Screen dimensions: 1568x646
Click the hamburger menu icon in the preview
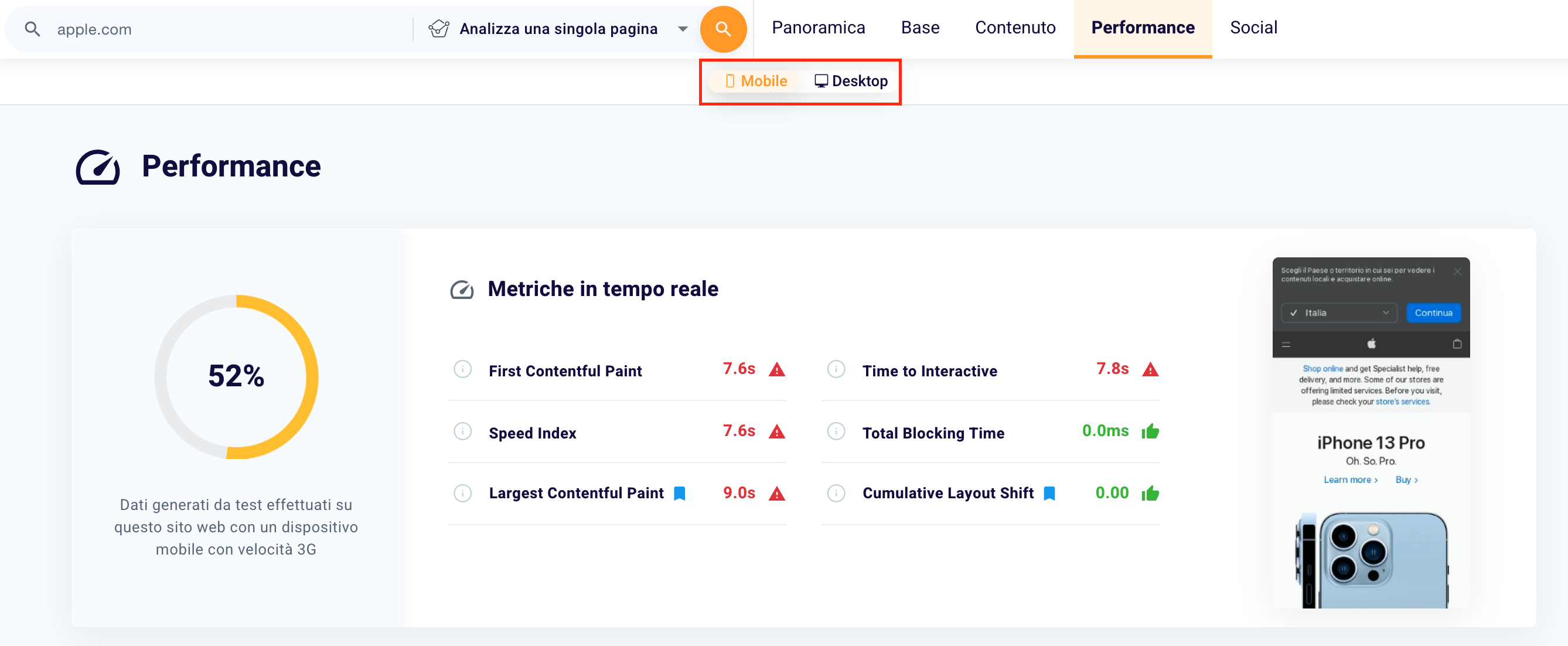click(x=1286, y=345)
